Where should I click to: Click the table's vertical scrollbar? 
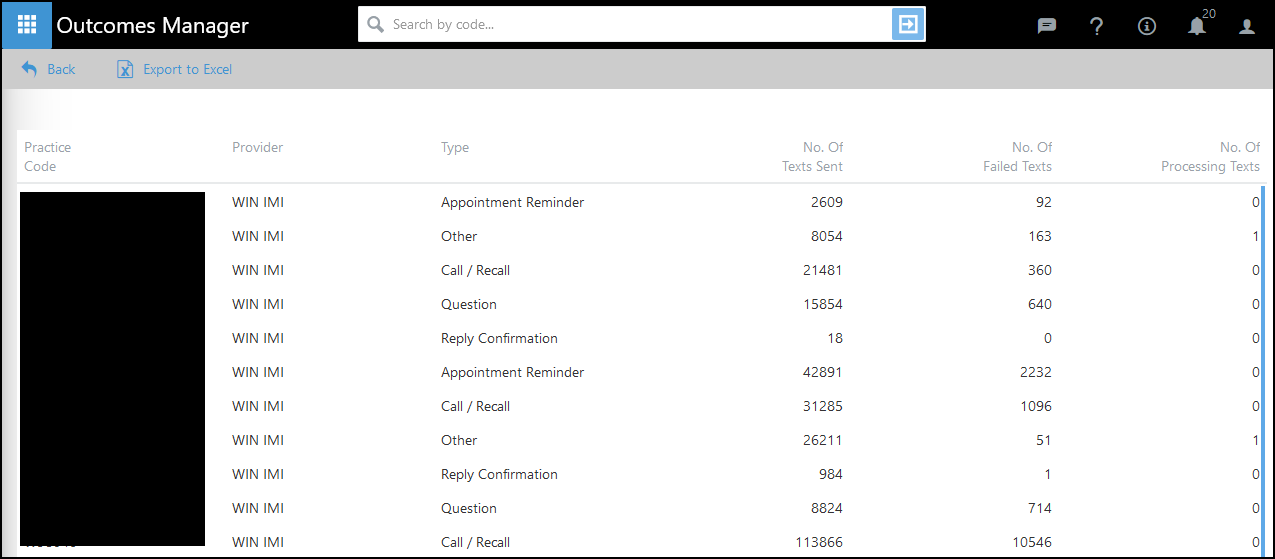tap(1263, 370)
